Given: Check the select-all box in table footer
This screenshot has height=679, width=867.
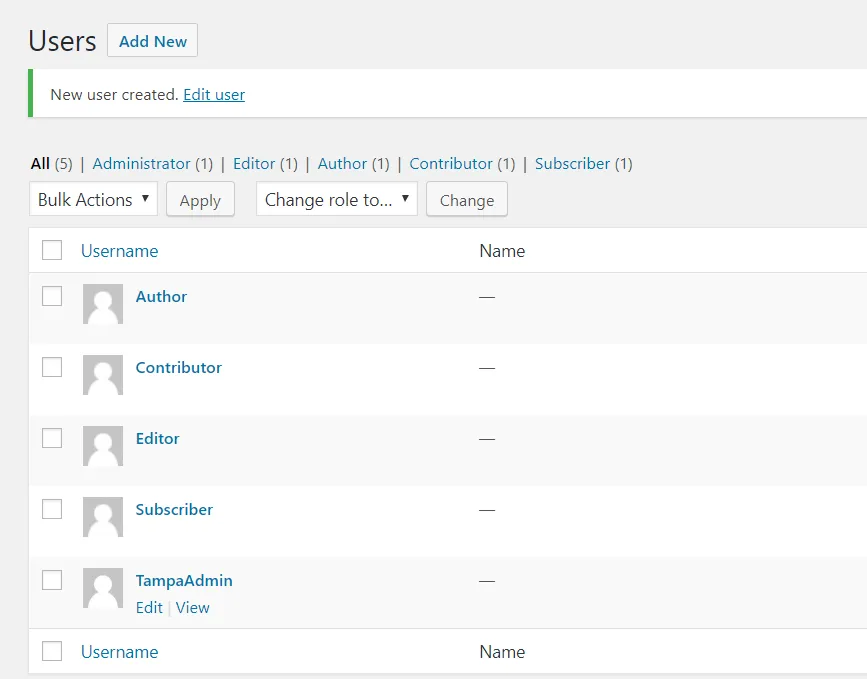Looking at the screenshot, I should pyautogui.click(x=52, y=651).
